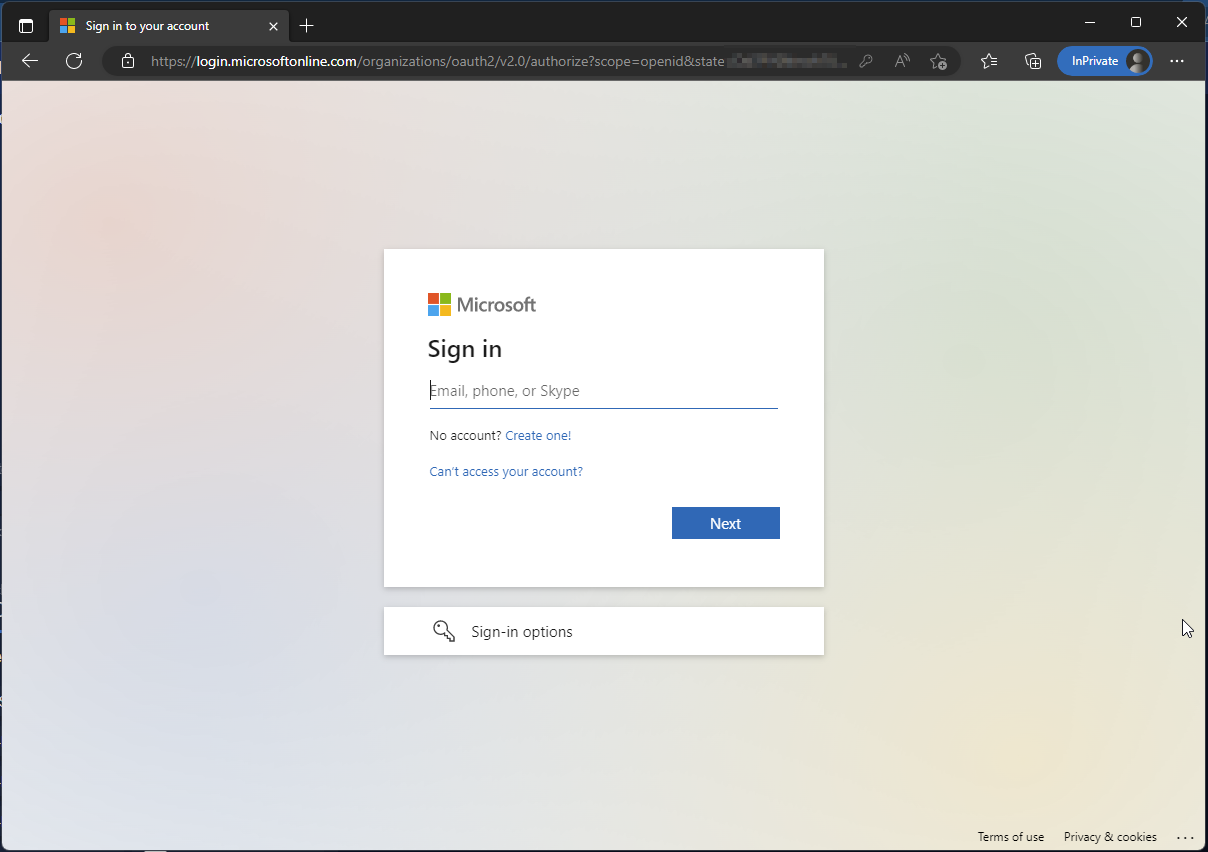Click the InPrivate profile button
The height and width of the screenshot is (852, 1208).
[1104, 61]
